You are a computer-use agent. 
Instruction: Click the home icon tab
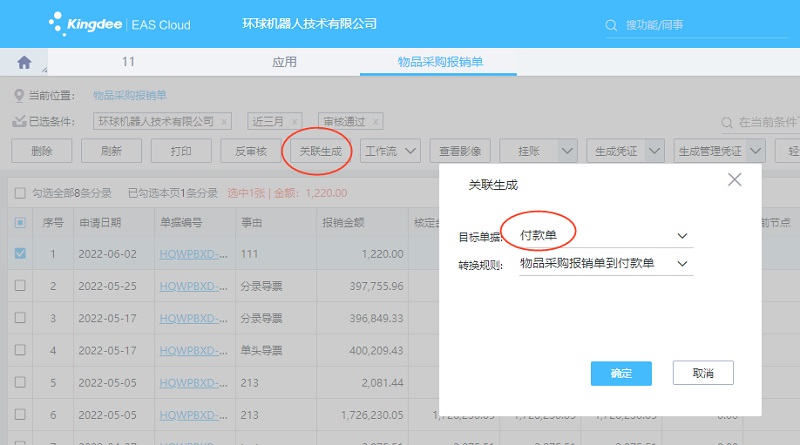[x=24, y=62]
